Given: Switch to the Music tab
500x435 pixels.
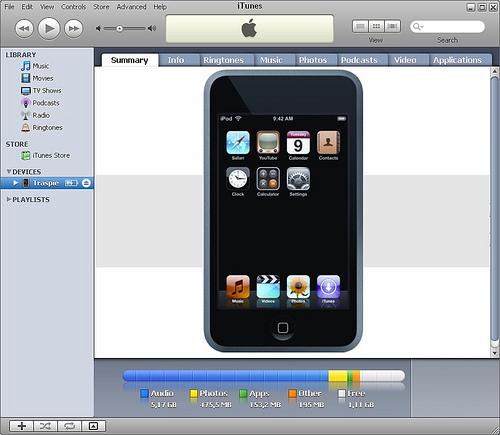Looking at the screenshot, I should pos(271,60).
